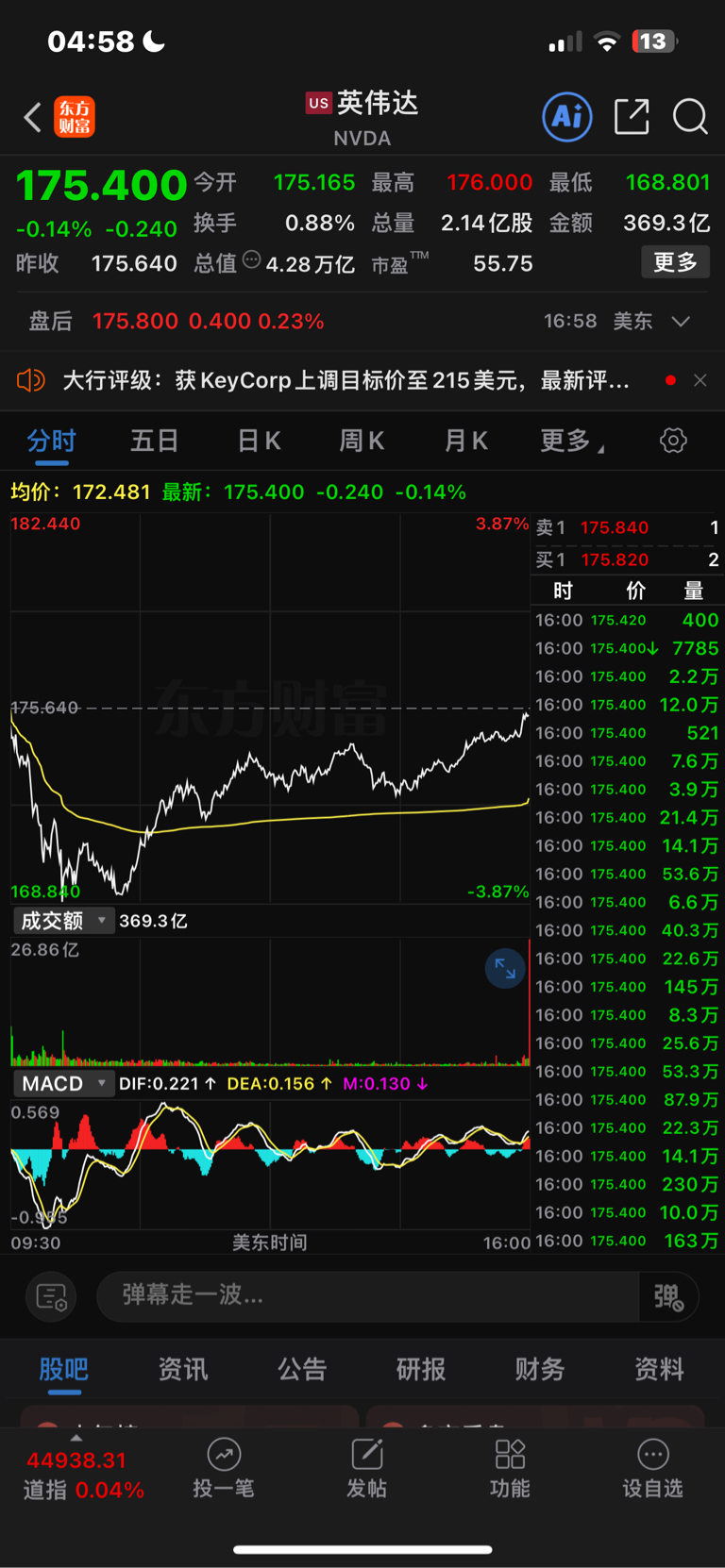Image resolution: width=725 pixels, height=1568 pixels.
Task: Tap the intraday price line chart
Action: [x=270, y=708]
